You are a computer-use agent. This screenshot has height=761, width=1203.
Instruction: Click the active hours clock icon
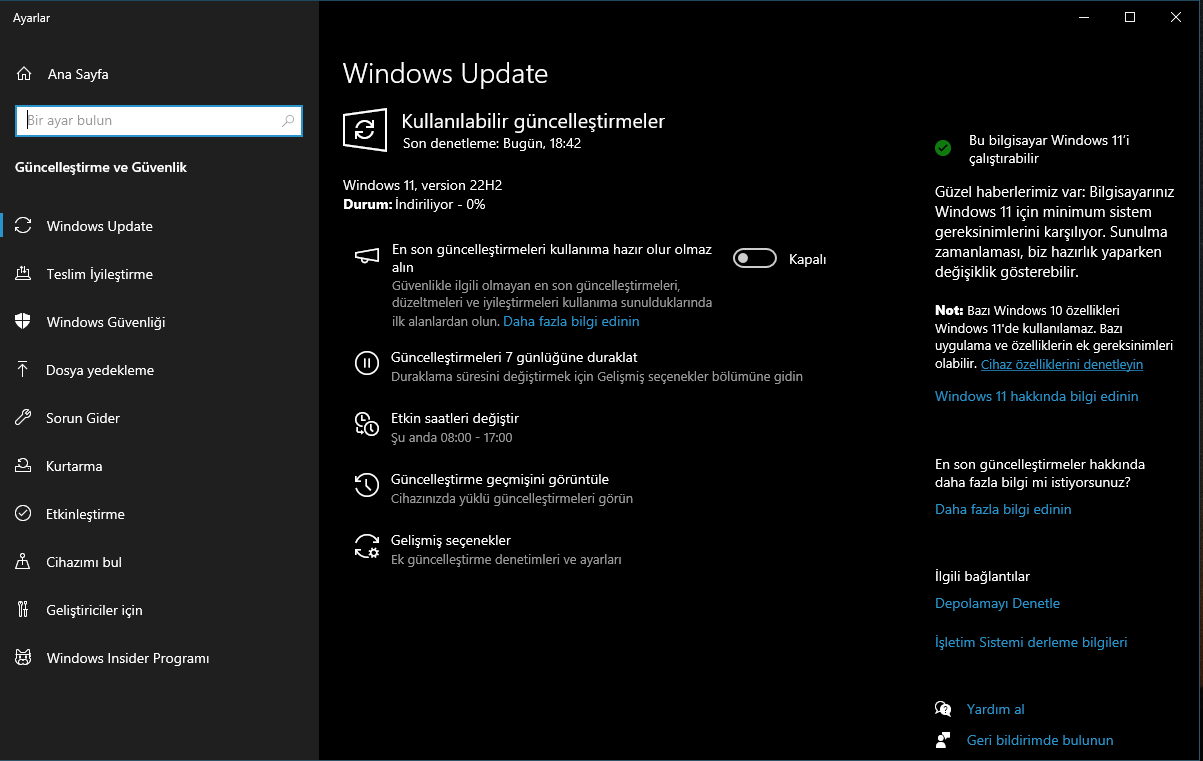(367, 425)
